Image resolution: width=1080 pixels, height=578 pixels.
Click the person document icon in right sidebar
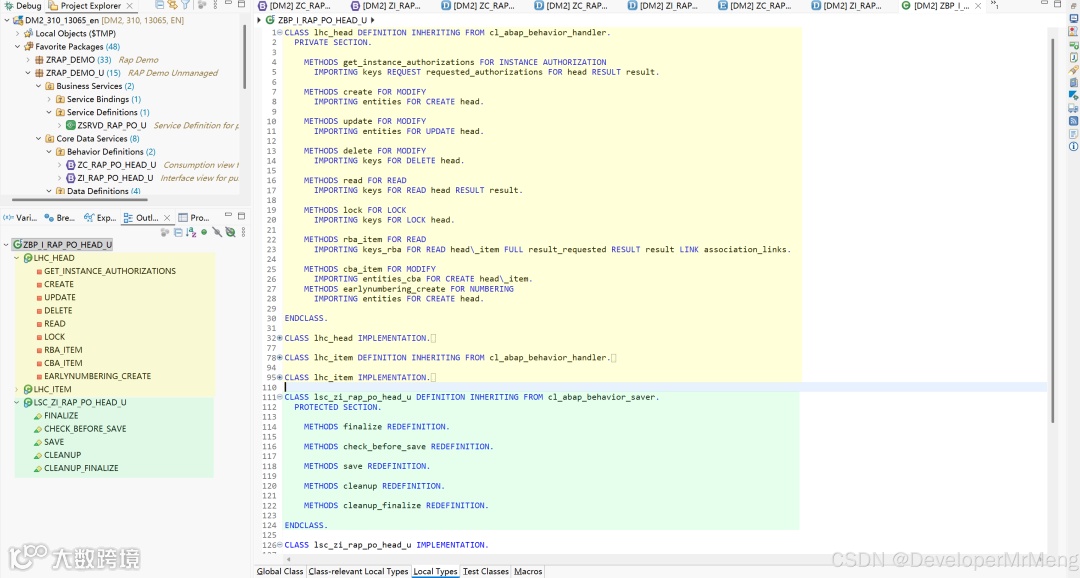coord(1073,31)
